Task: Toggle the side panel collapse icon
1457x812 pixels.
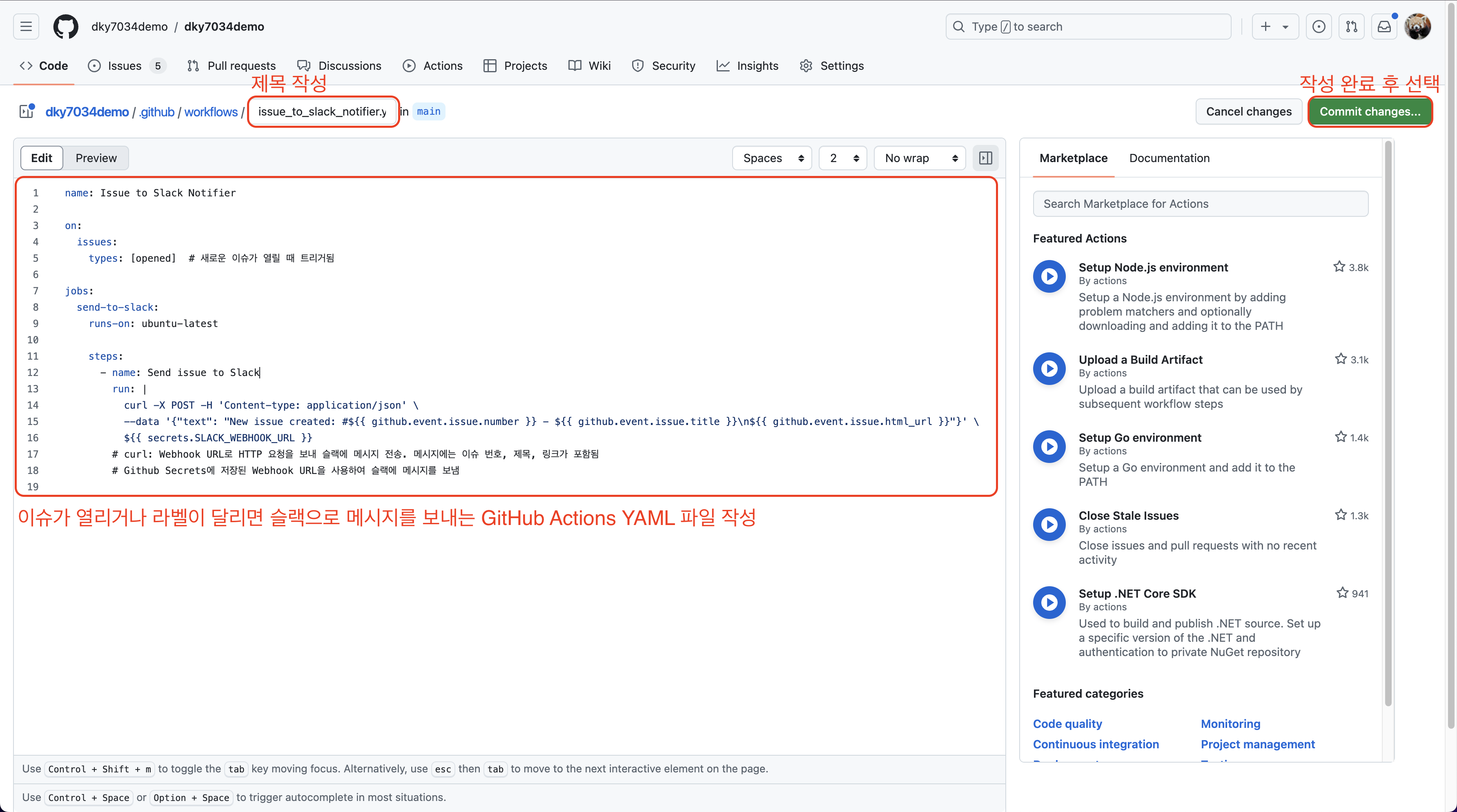Action: (985, 158)
